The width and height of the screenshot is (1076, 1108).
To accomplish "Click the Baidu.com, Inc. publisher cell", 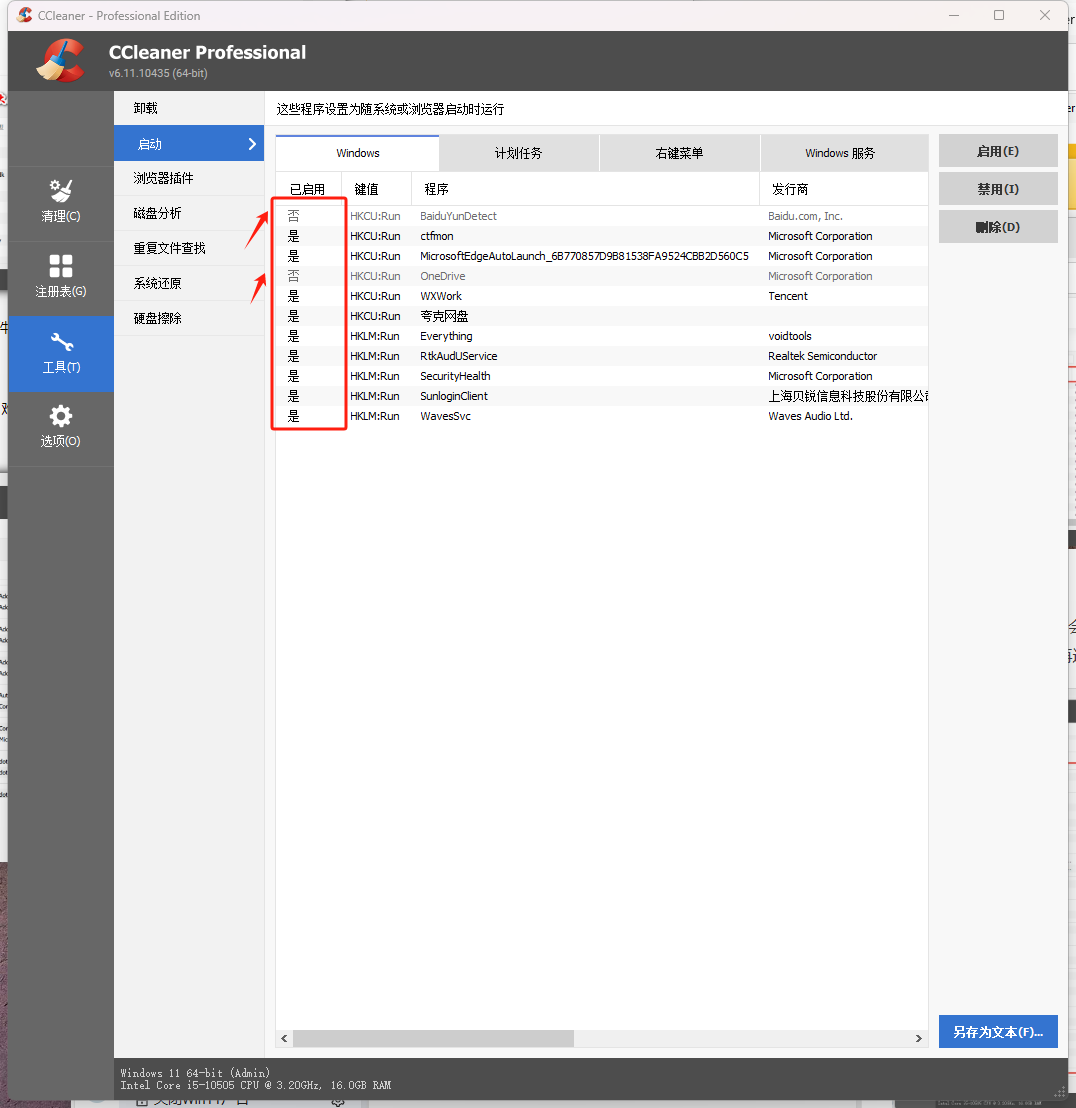I will click(805, 216).
